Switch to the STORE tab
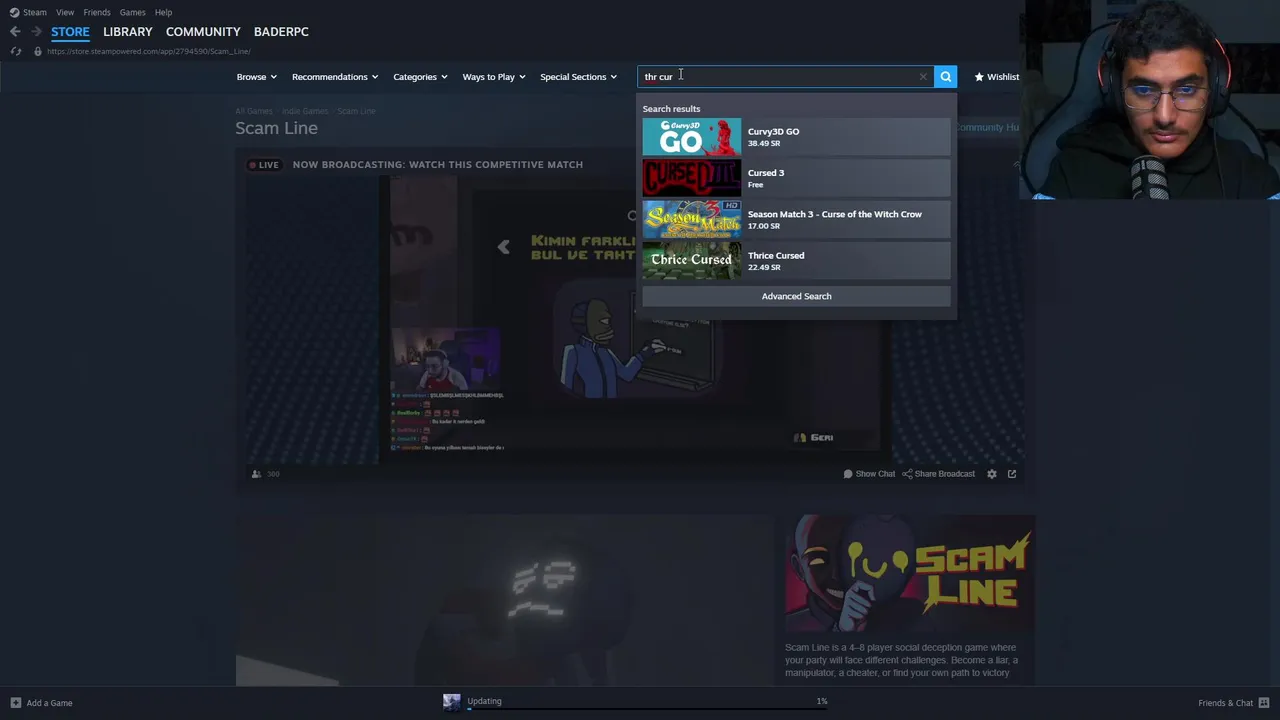 click(70, 32)
